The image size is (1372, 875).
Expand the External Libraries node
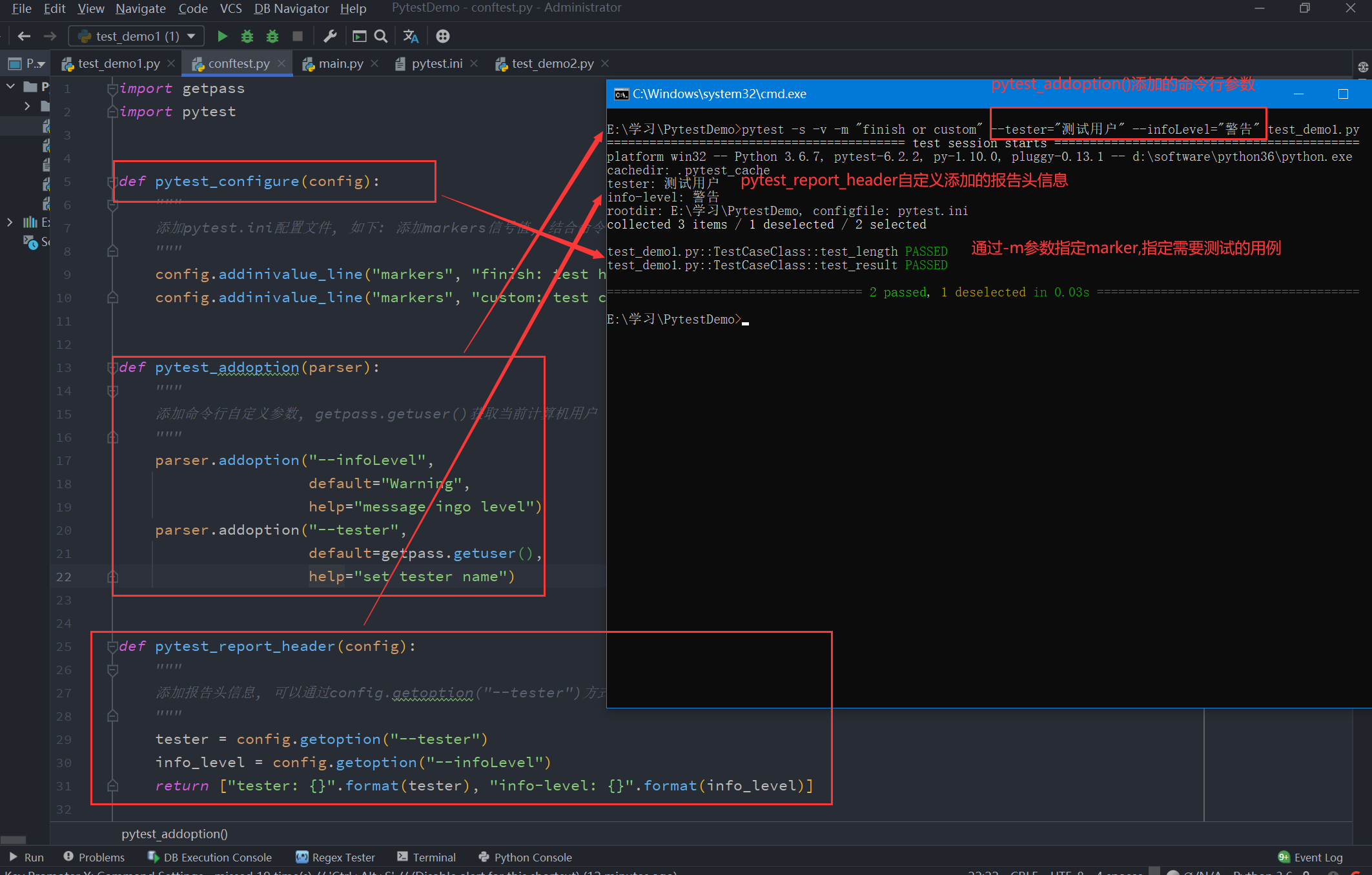pos(10,221)
